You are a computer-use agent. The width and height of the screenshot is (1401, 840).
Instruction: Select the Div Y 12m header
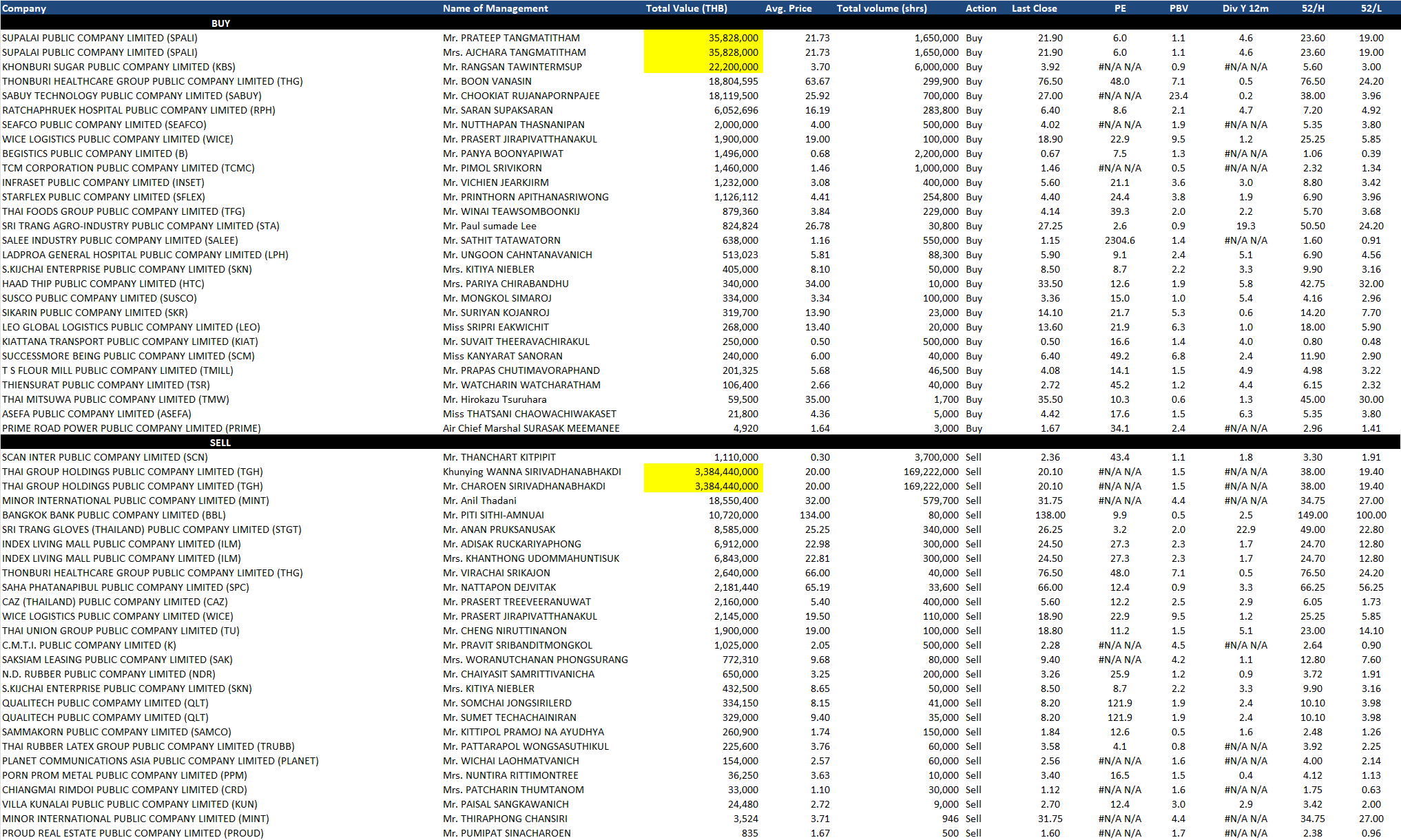coord(1245,8)
